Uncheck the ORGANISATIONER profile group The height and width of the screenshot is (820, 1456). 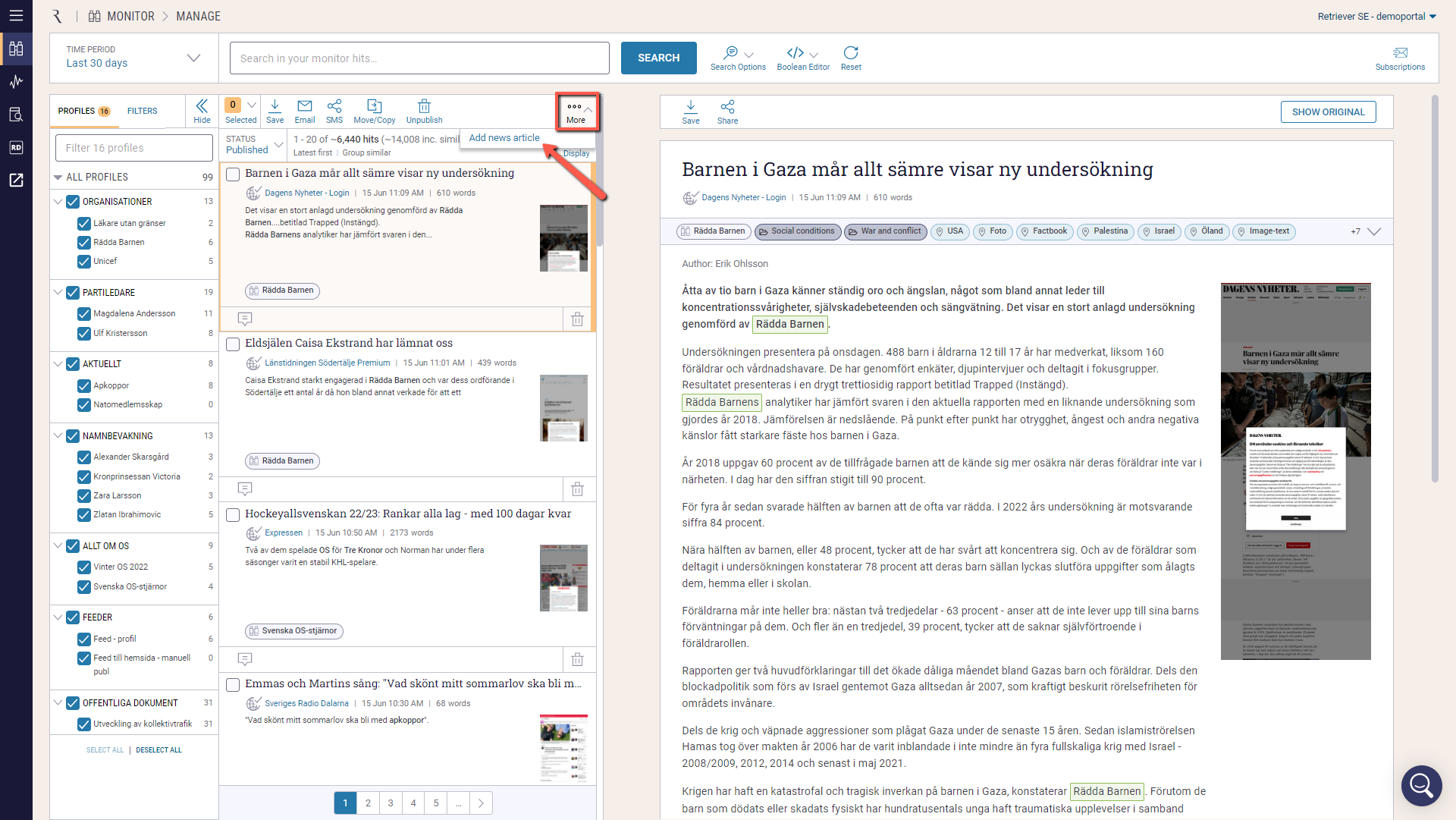(x=73, y=202)
